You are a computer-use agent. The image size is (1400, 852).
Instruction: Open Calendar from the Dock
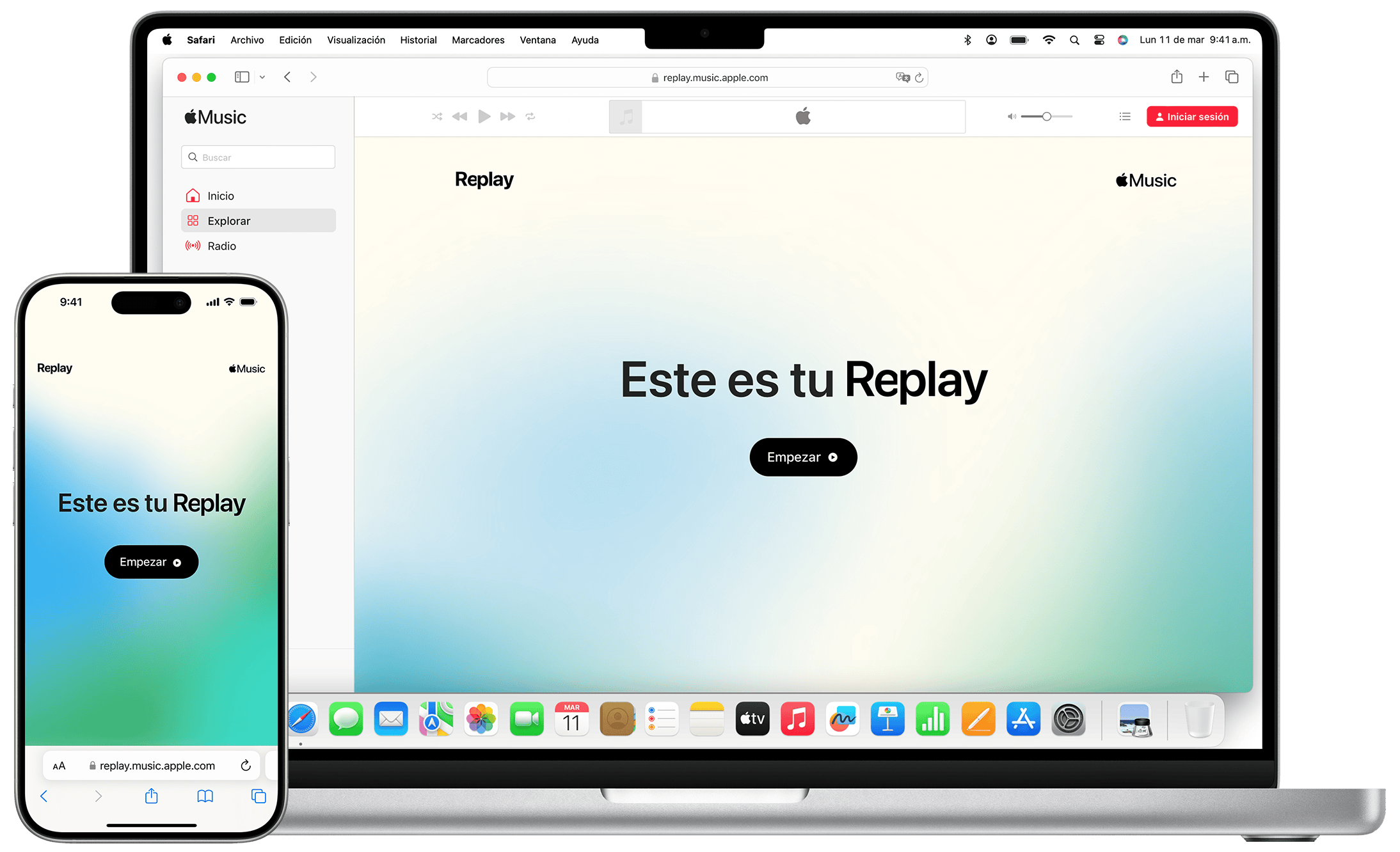[571, 720]
